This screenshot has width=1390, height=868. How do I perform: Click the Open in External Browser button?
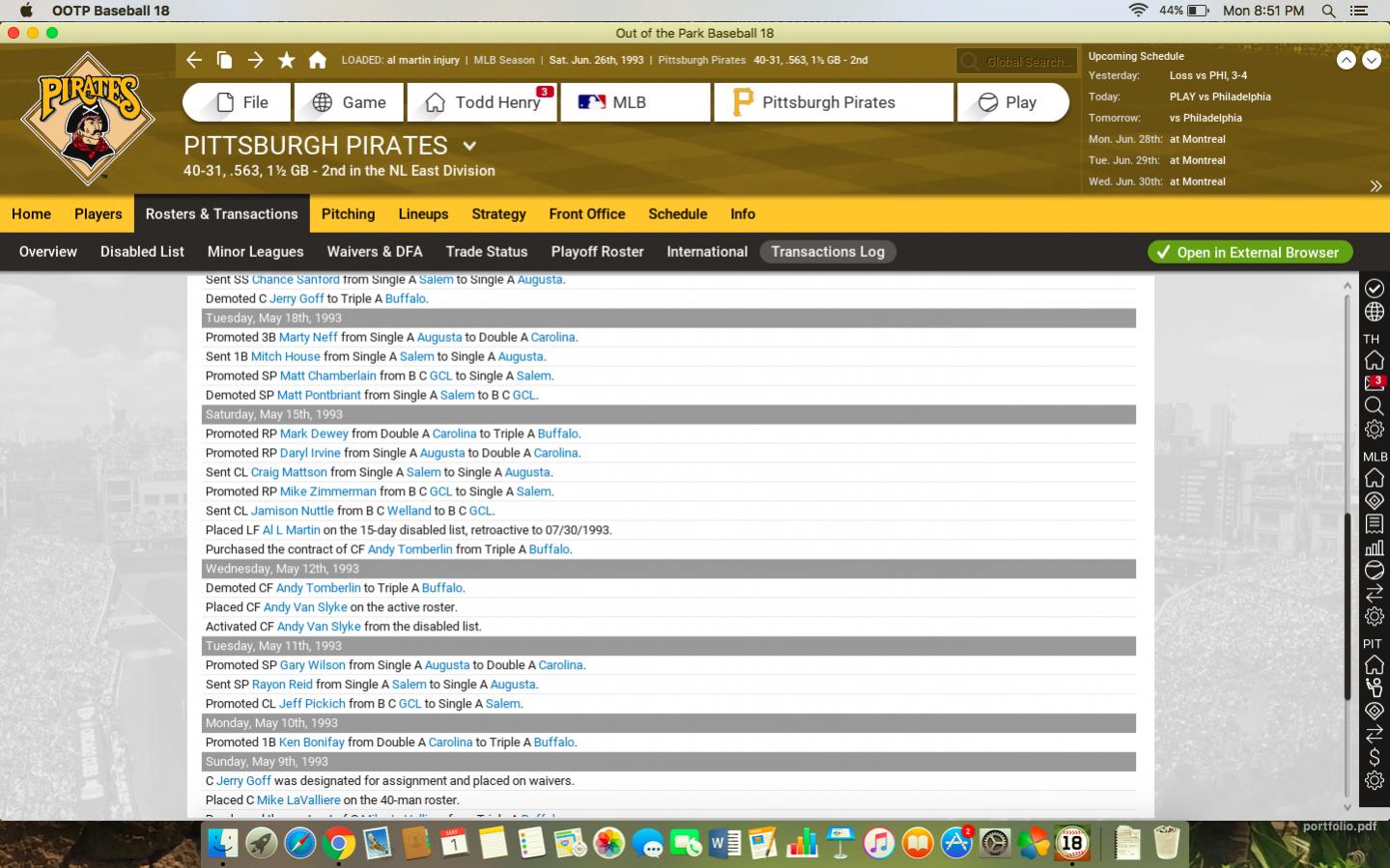coord(1249,252)
